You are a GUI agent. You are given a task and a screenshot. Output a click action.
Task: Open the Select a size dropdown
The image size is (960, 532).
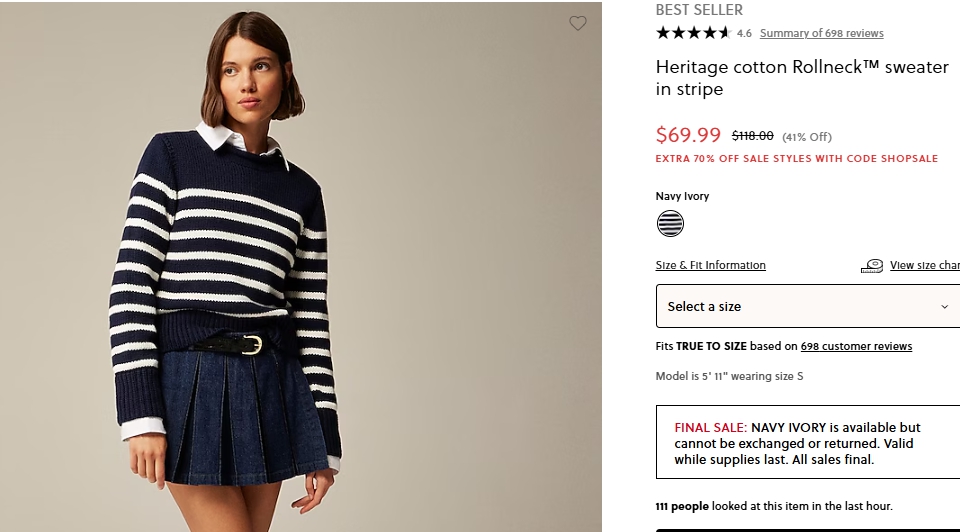pos(808,306)
